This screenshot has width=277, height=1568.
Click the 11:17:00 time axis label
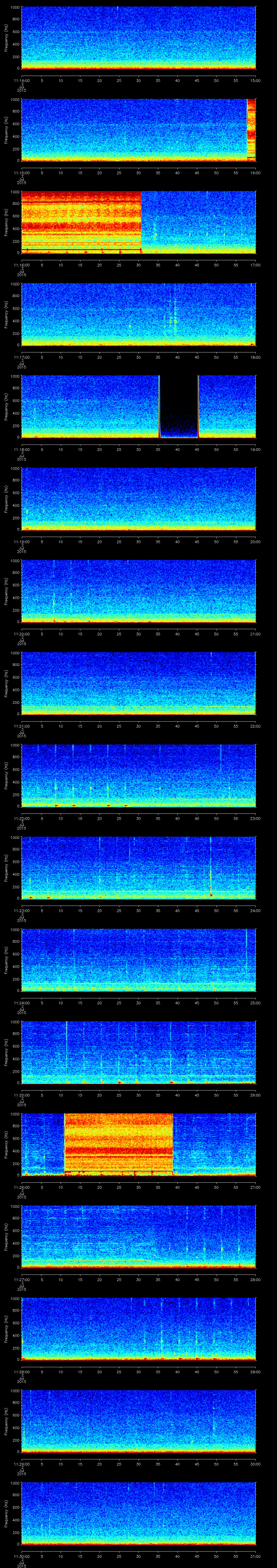click(21, 357)
